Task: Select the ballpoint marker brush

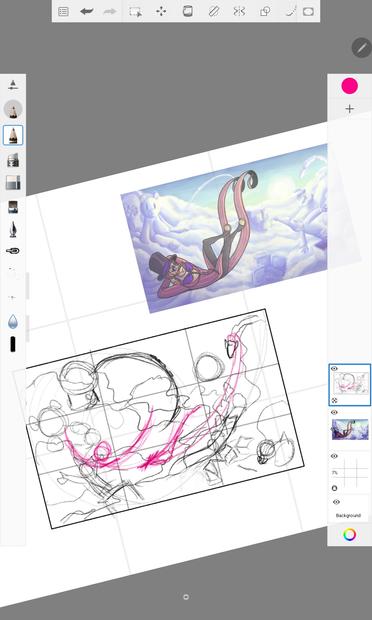Action: [x=13, y=251]
